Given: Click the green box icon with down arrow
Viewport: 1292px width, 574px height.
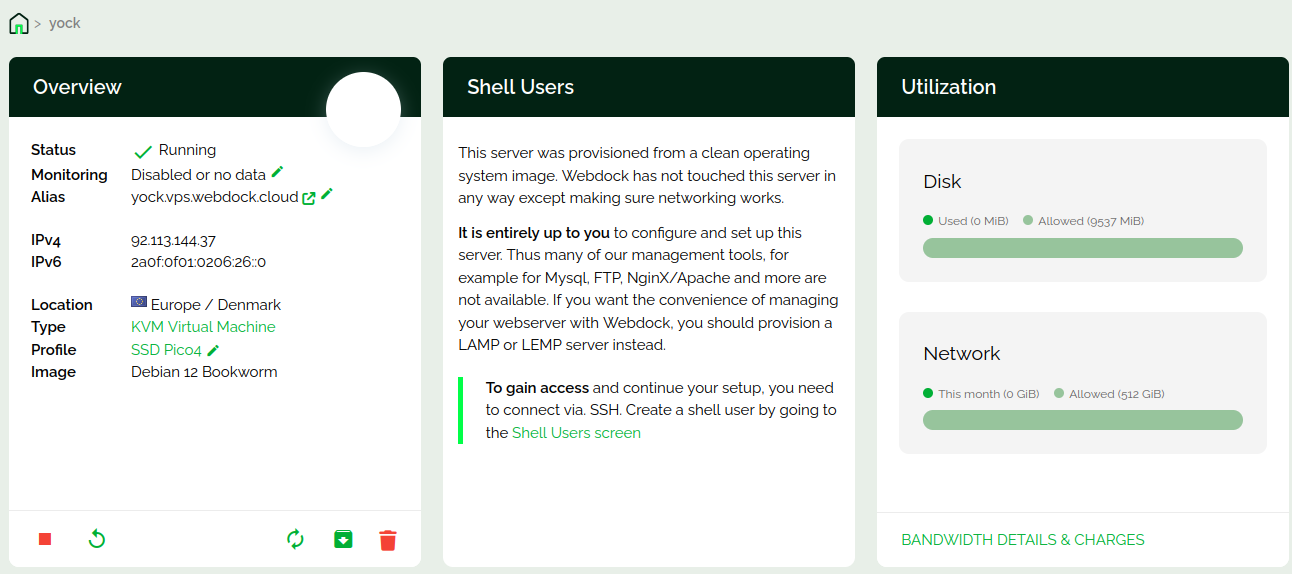Looking at the screenshot, I should pos(343,540).
